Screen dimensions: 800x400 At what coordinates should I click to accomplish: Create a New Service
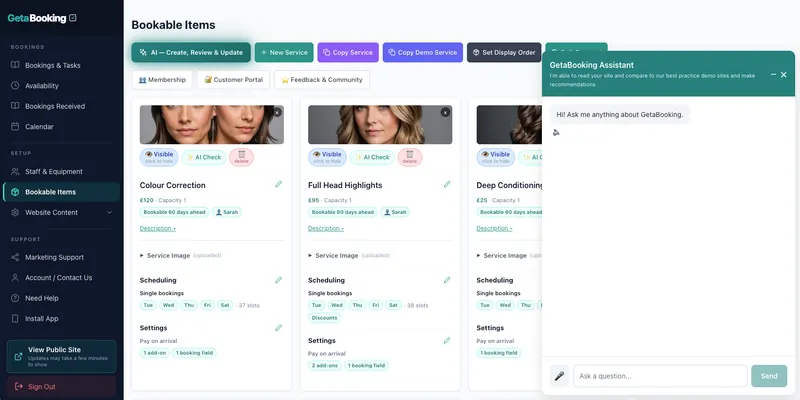(284, 53)
